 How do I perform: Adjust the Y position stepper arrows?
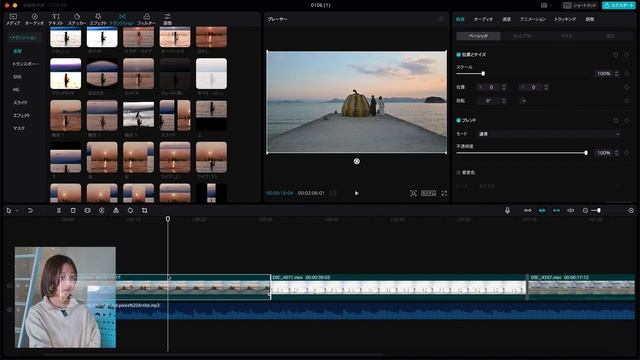[x=546, y=87]
